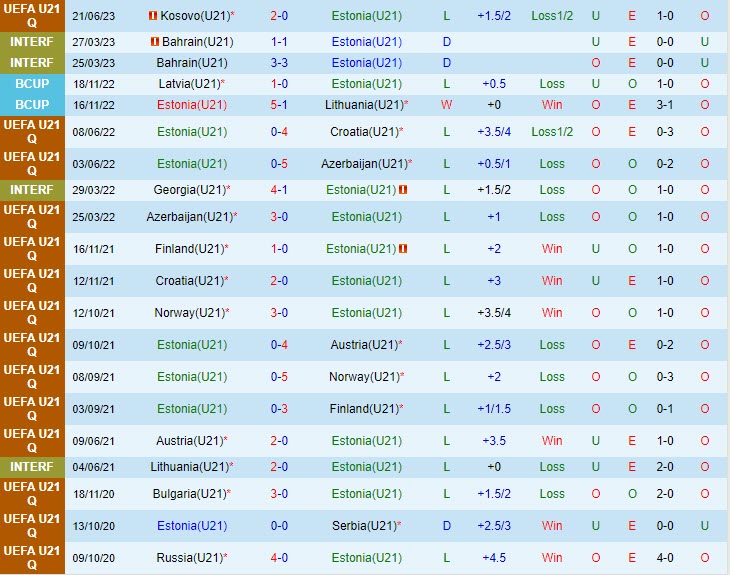
Task: Click Croatia(U21) in the 0-4 match on 08/06/22
Action: [363, 132]
